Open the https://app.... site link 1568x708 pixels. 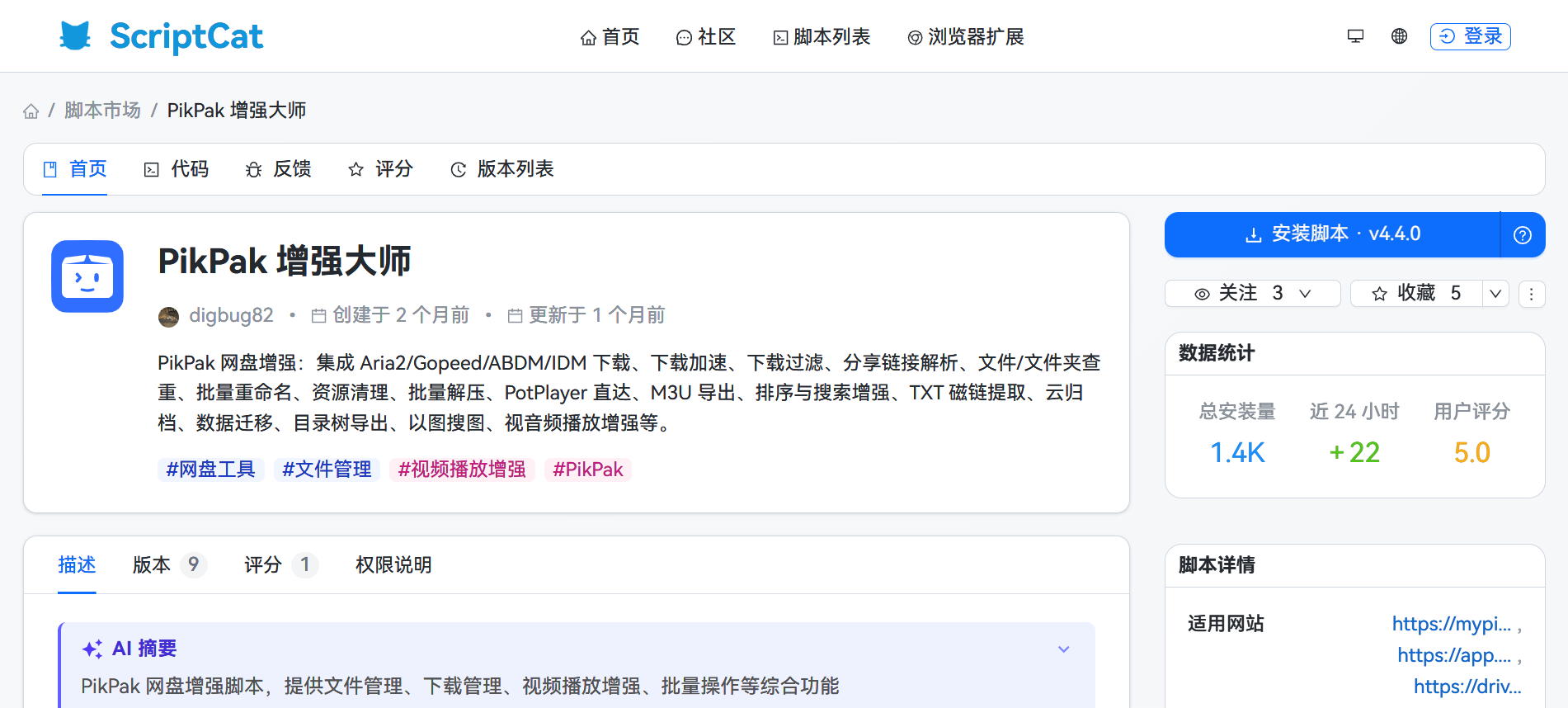(x=1454, y=656)
